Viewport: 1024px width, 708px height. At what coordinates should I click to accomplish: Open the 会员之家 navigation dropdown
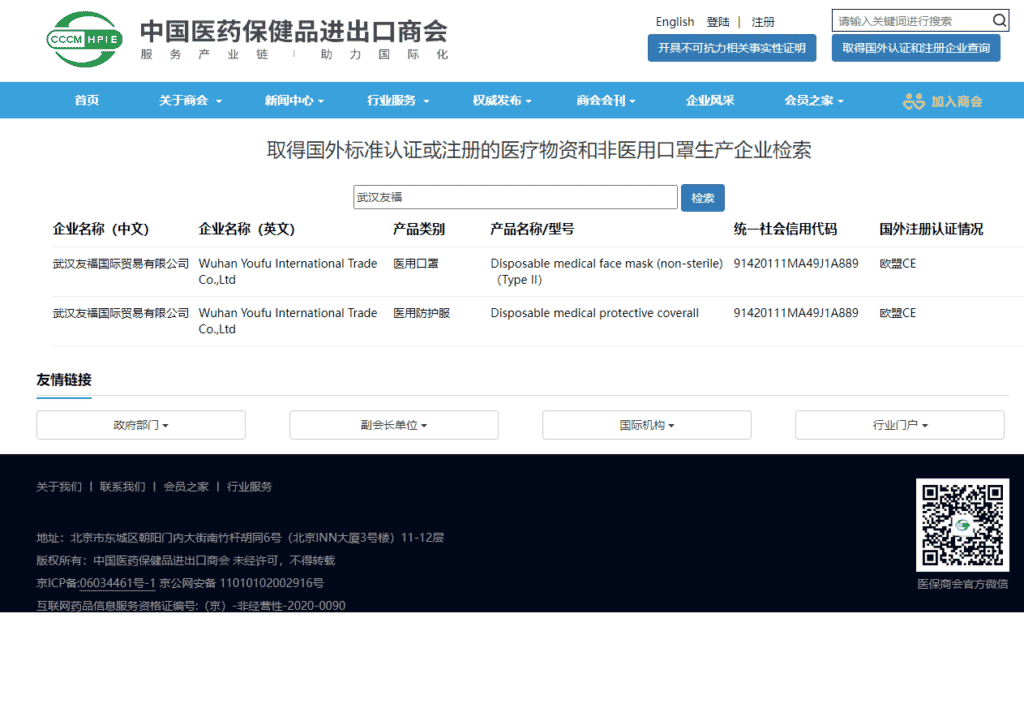tap(814, 101)
